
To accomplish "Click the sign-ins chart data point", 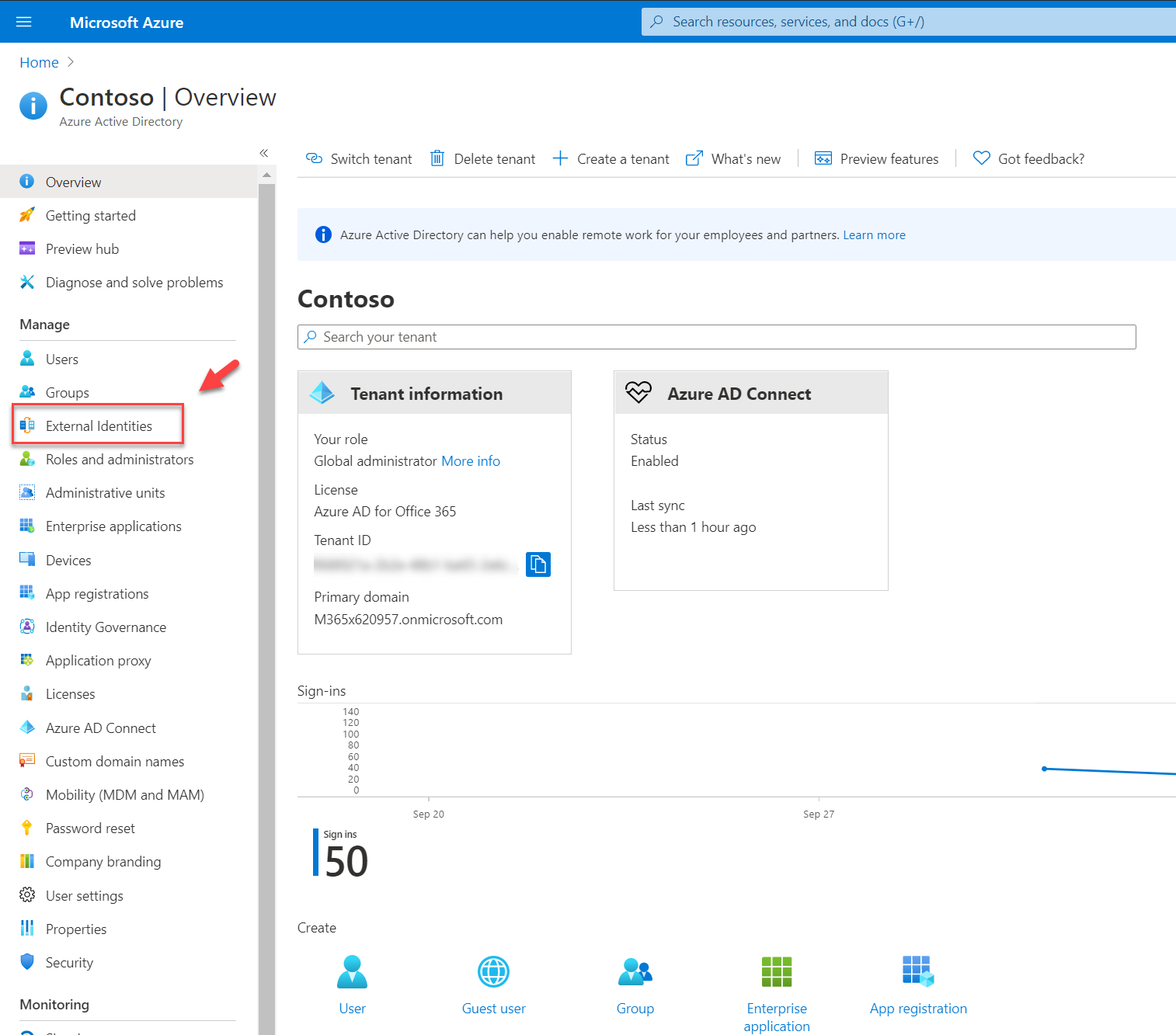I will (x=1044, y=769).
